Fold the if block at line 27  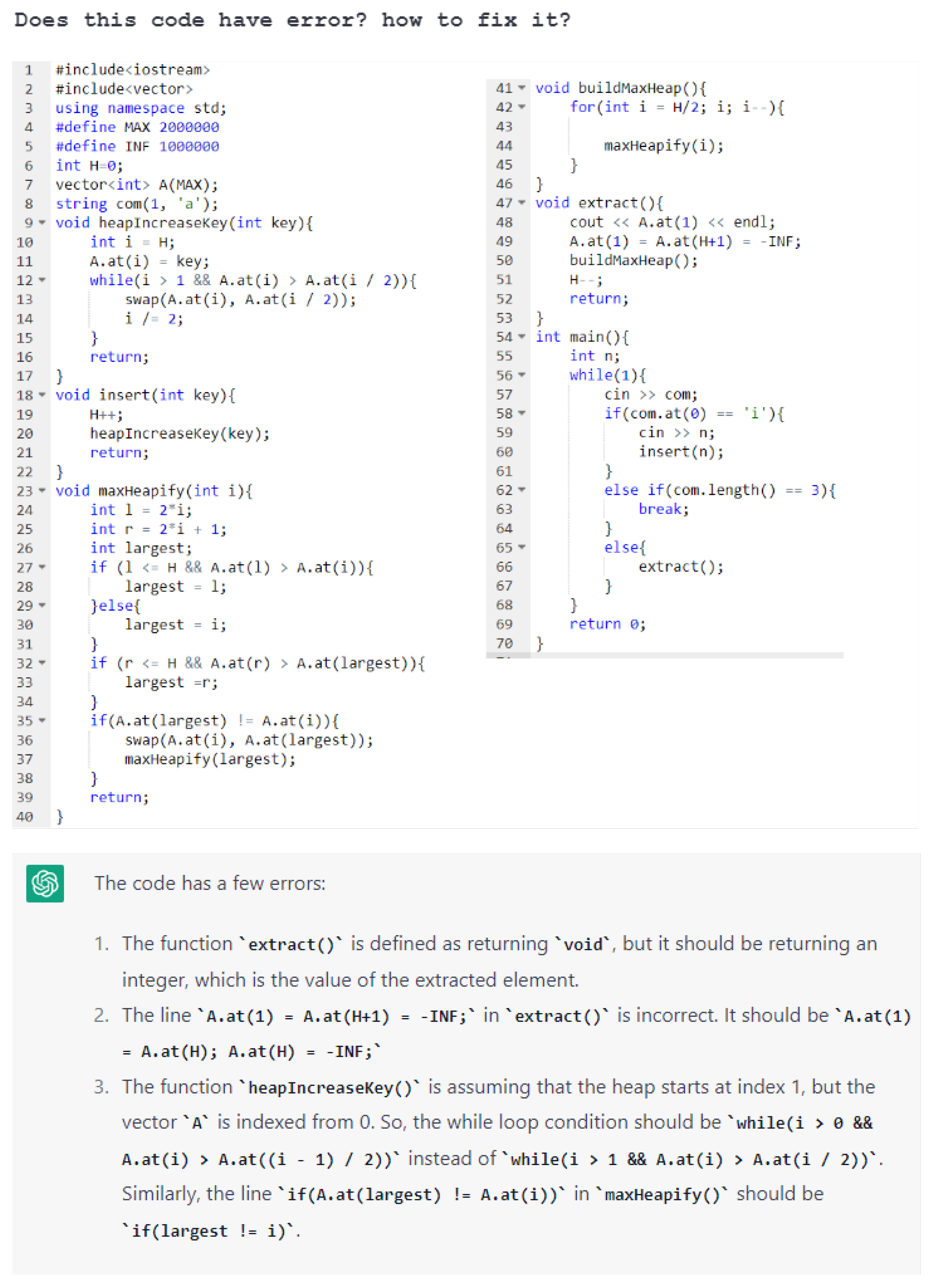tap(42, 567)
